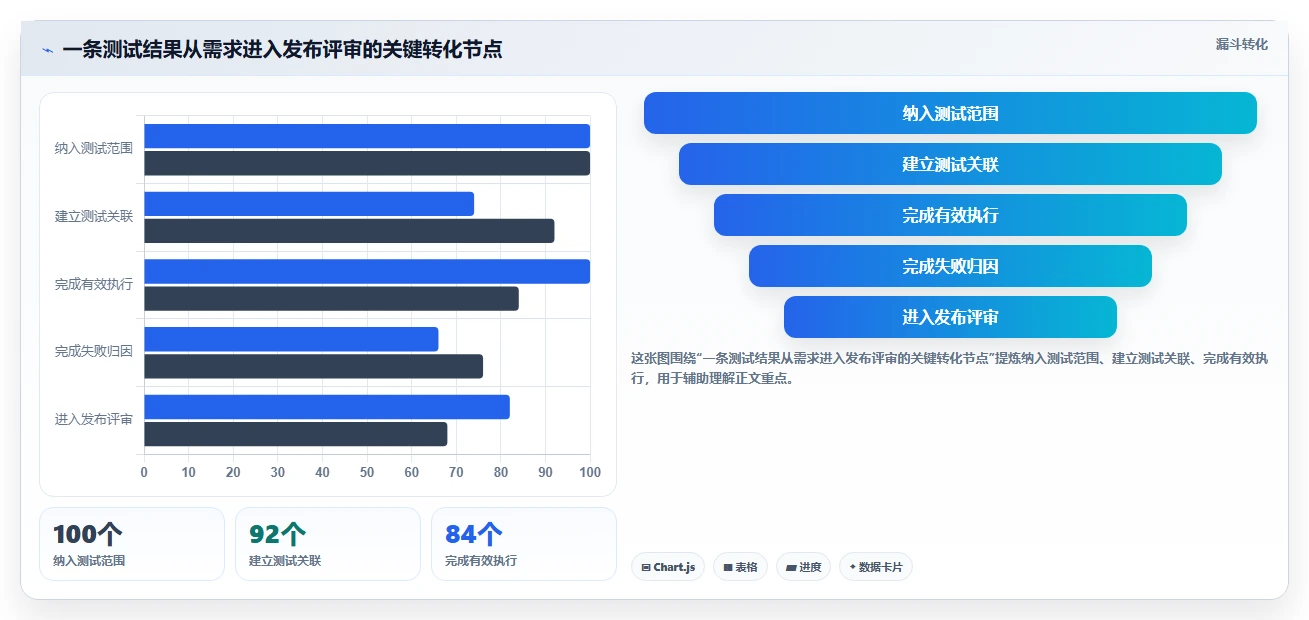
Task: Click the dark bar for 纳入测试范围
Action: [x=367, y=163]
